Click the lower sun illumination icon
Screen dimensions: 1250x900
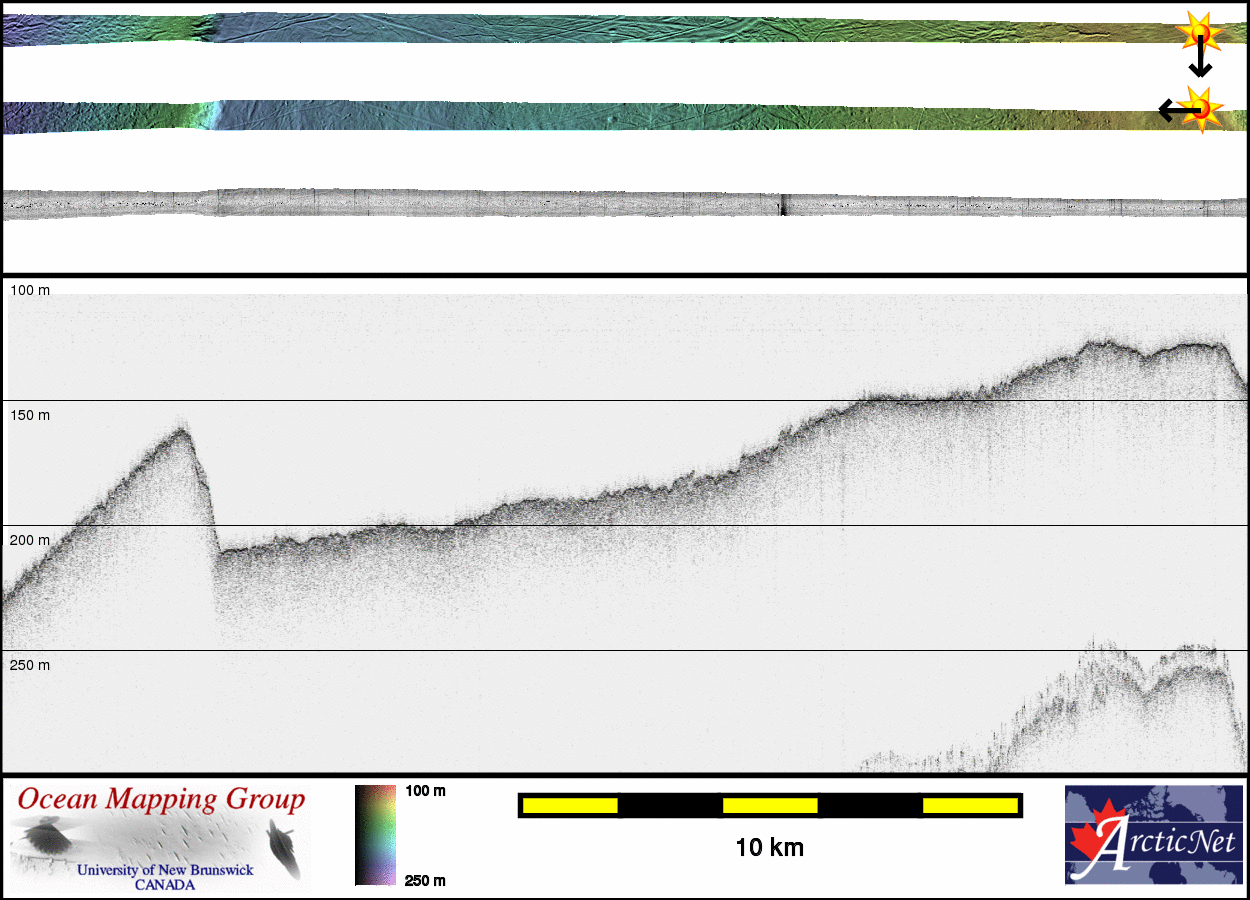tap(1201, 108)
